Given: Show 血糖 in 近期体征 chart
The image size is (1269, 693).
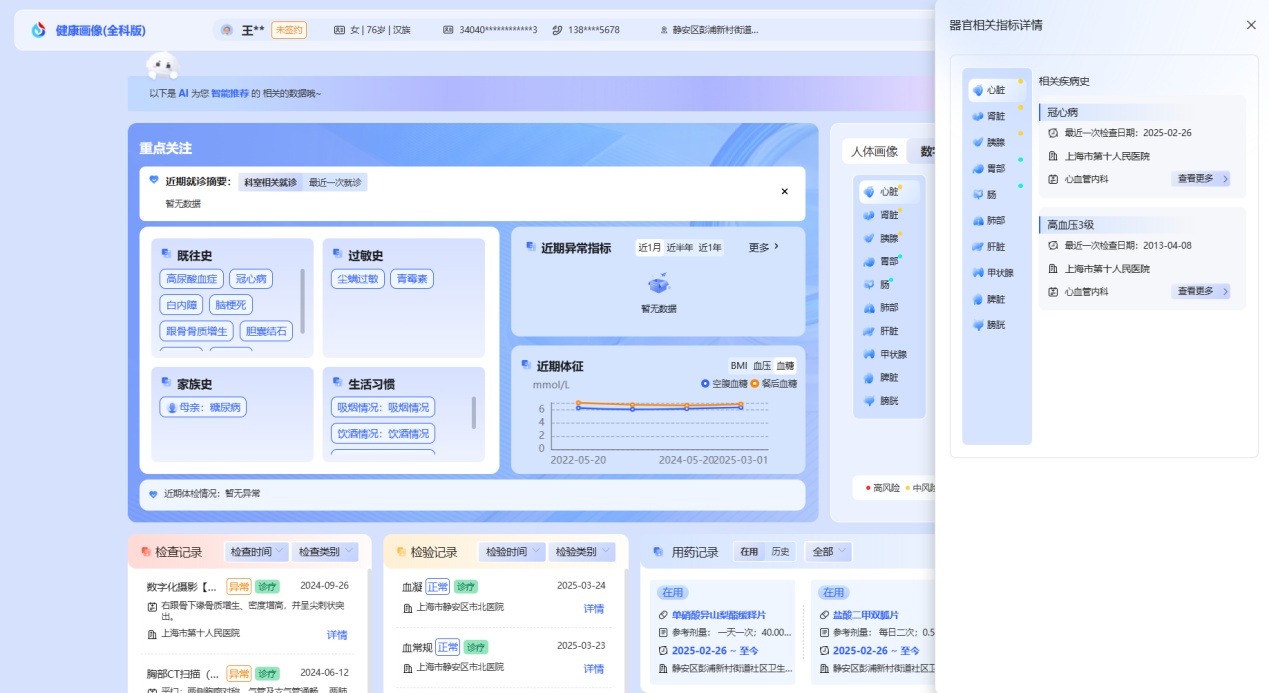Looking at the screenshot, I should tap(785, 366).
